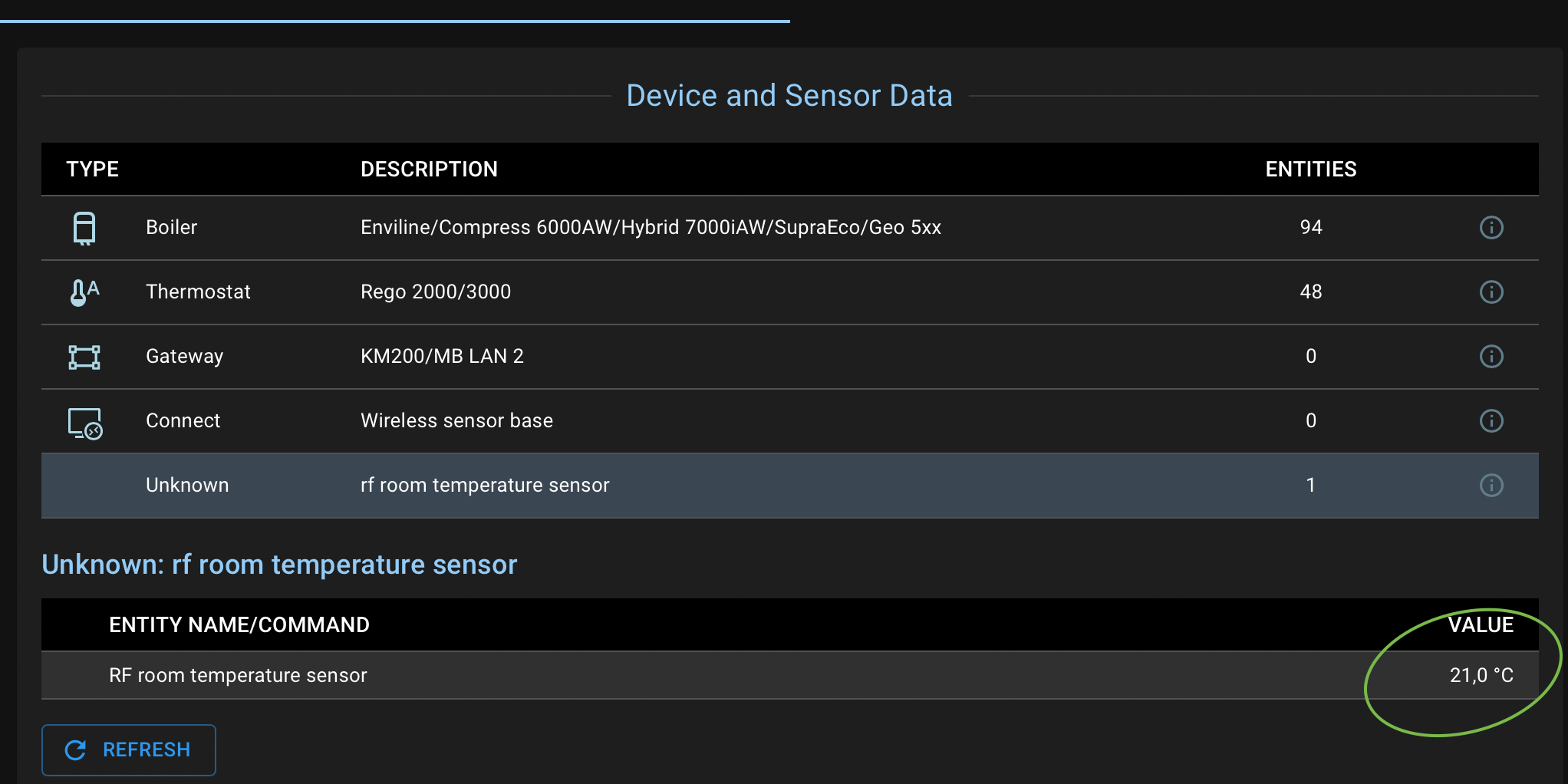Click the Connect wireless sensor base icon
This screenshot has width=1568, height=784.
coord(83,421)
